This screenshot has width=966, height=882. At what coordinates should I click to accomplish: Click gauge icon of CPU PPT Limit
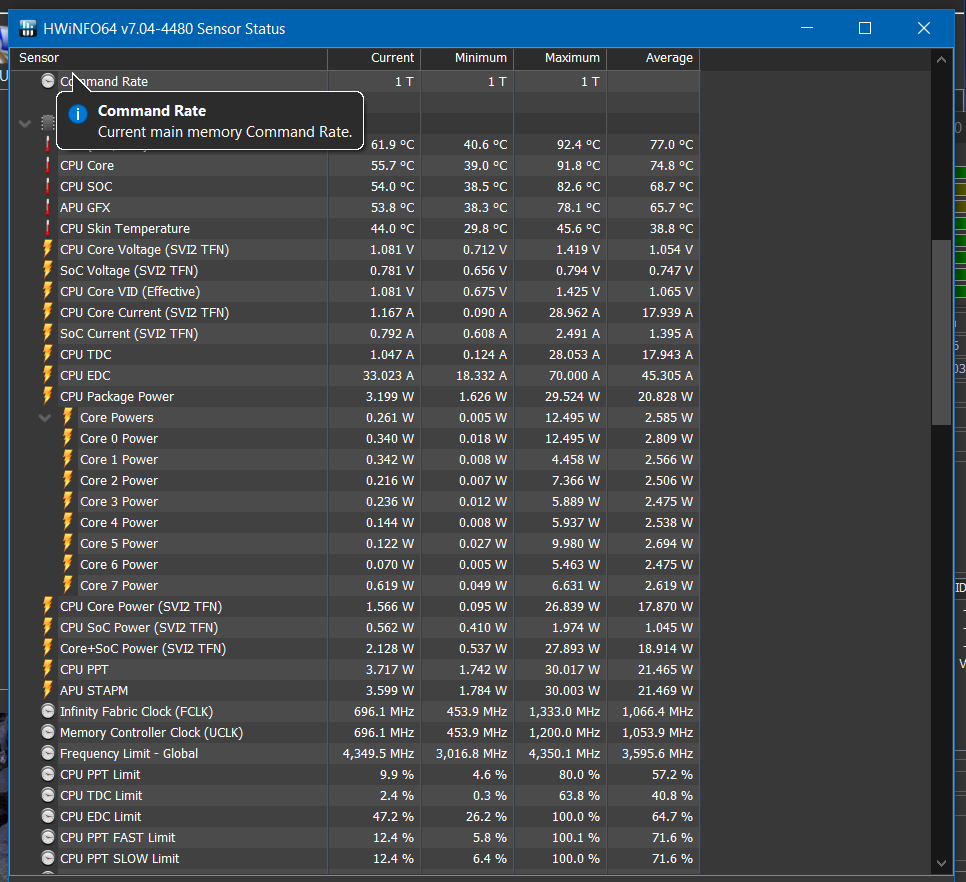click(47, 774)
